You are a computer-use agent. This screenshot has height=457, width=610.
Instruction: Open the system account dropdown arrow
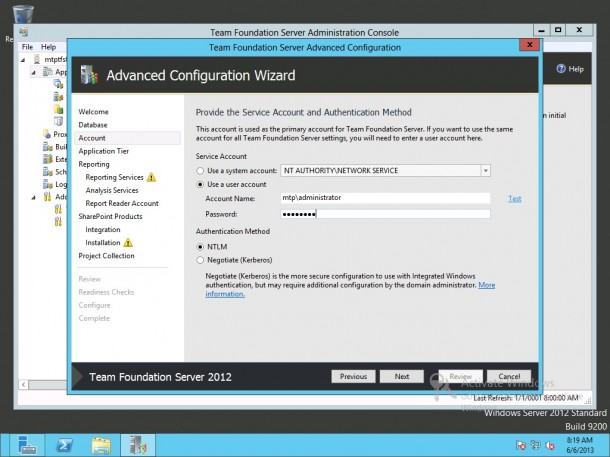tap(485, 171)
